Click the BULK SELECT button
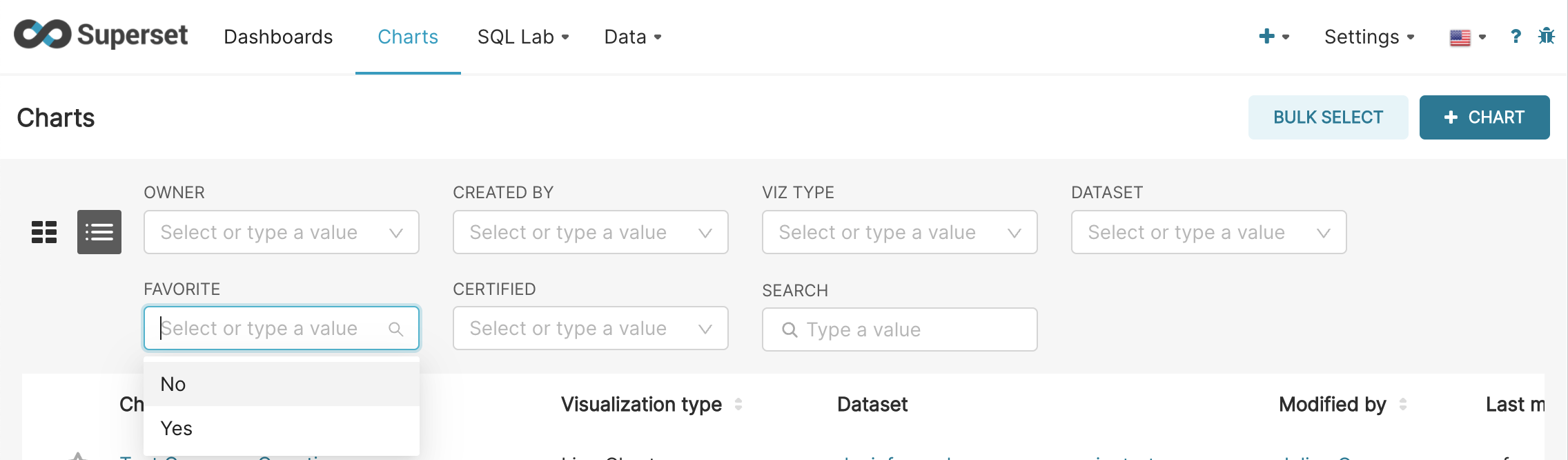The image size is (1568, 460). tap(1328, 117)
